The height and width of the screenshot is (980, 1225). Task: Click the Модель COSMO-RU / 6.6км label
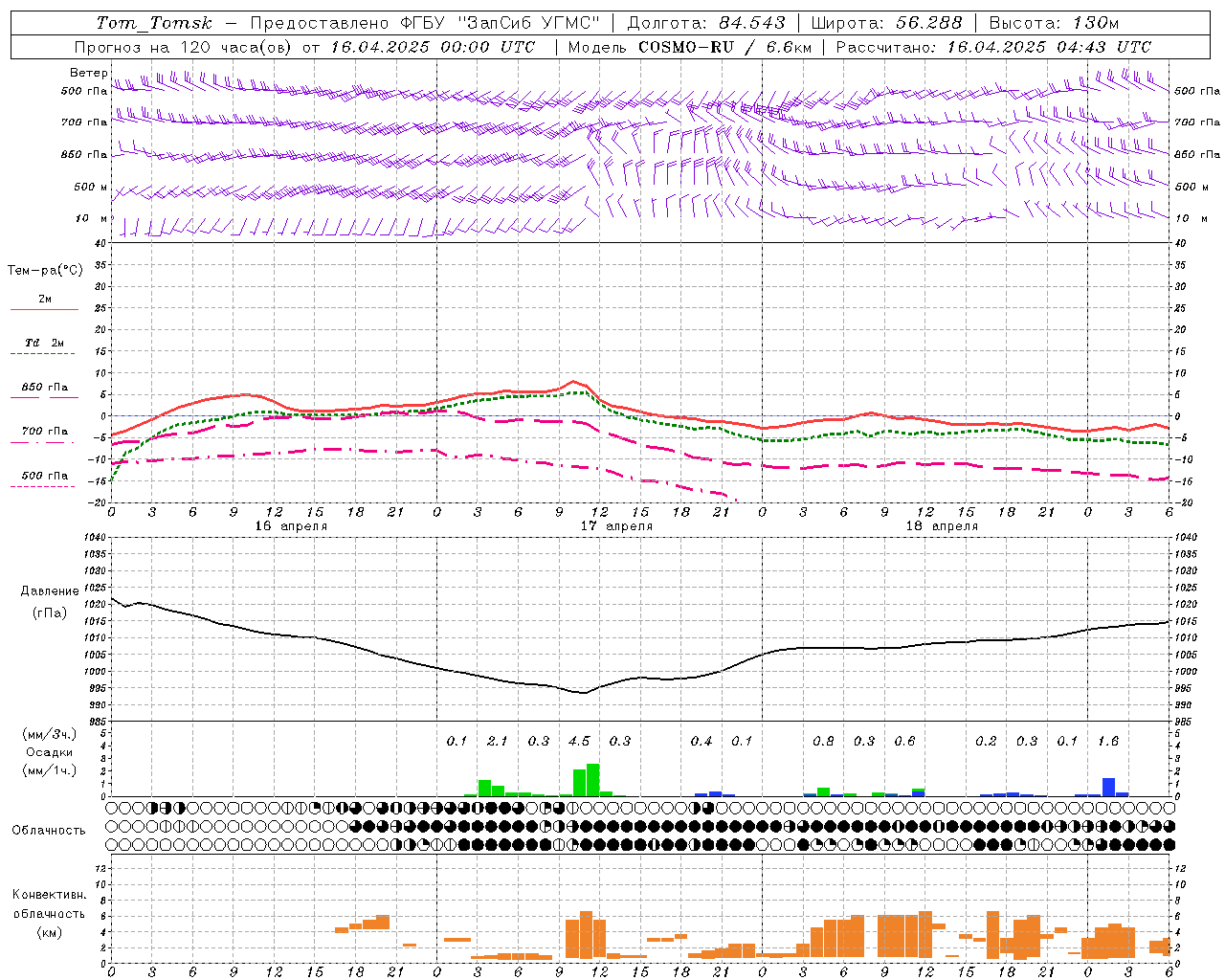pos(690,47)
